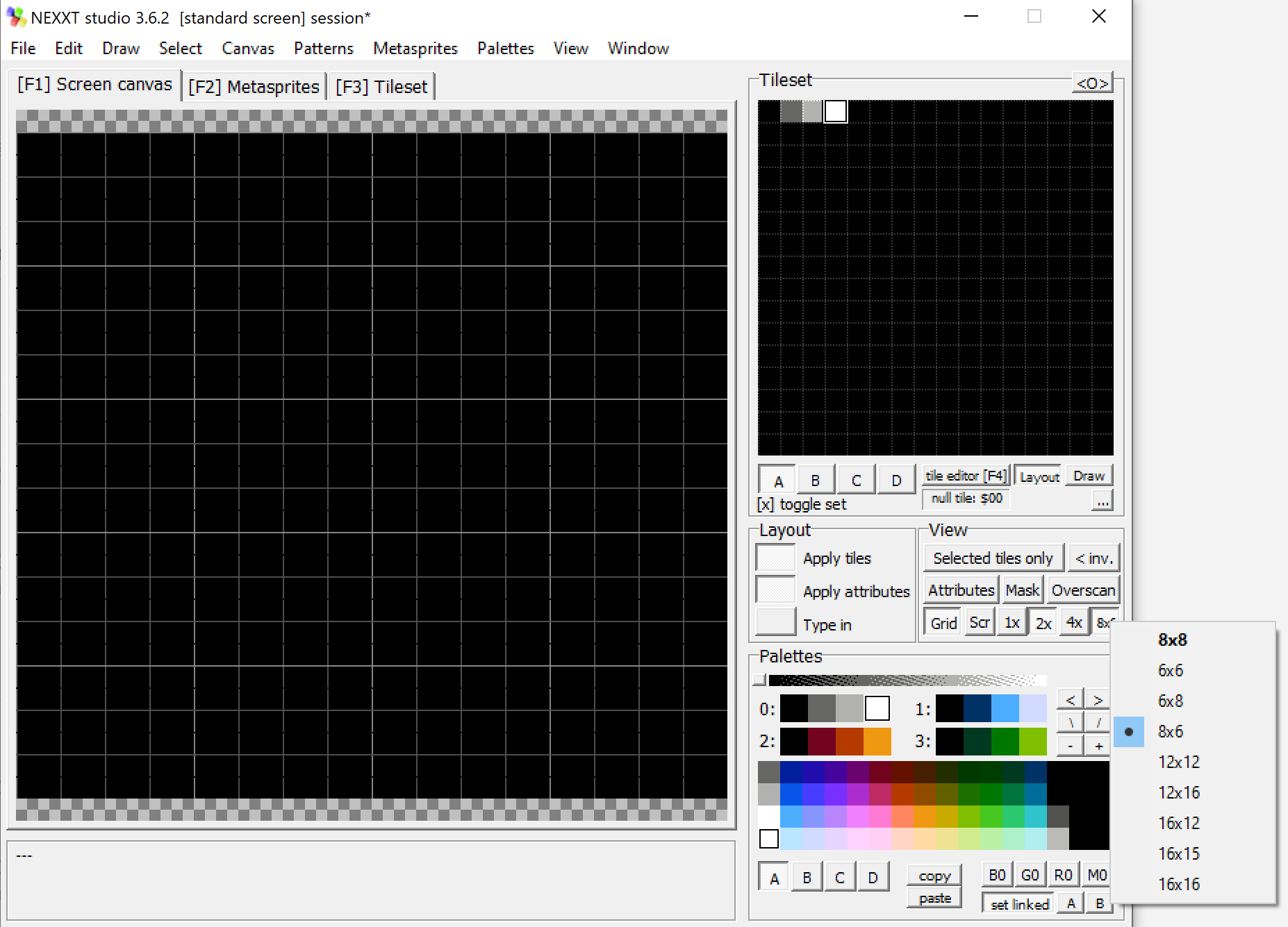1288x927 pixels.
Task: Click the slash (/) palette button
Action: pyautogui.click(x=1098, y=723)
